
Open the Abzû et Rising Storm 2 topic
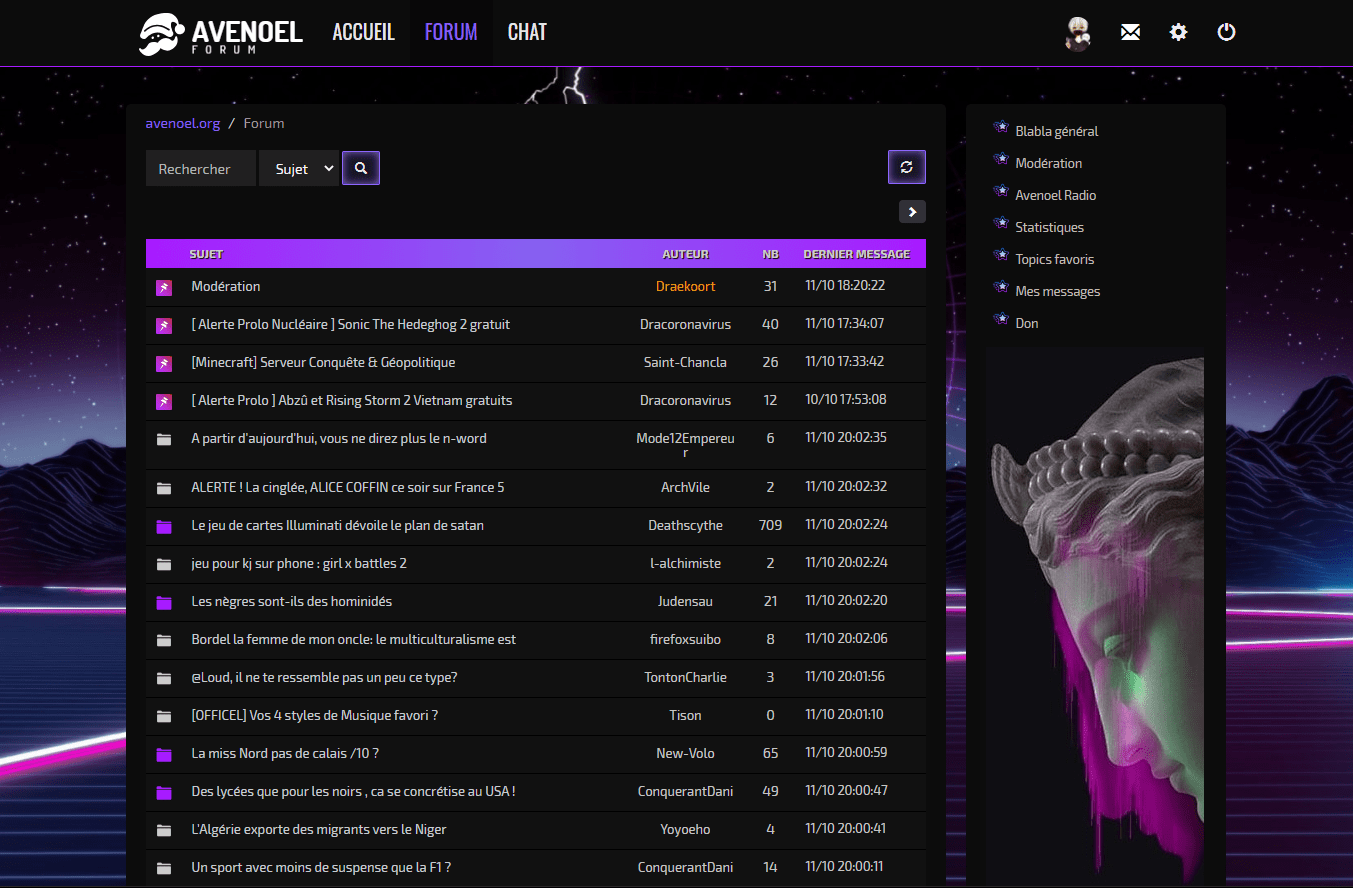click(x=351, y=400)
